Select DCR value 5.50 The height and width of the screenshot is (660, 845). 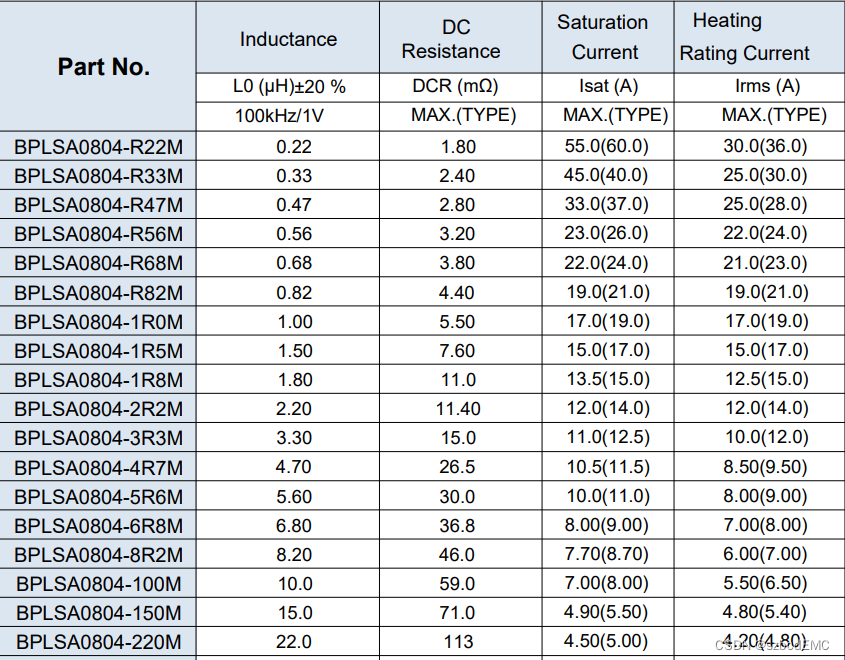click(457, 322)
